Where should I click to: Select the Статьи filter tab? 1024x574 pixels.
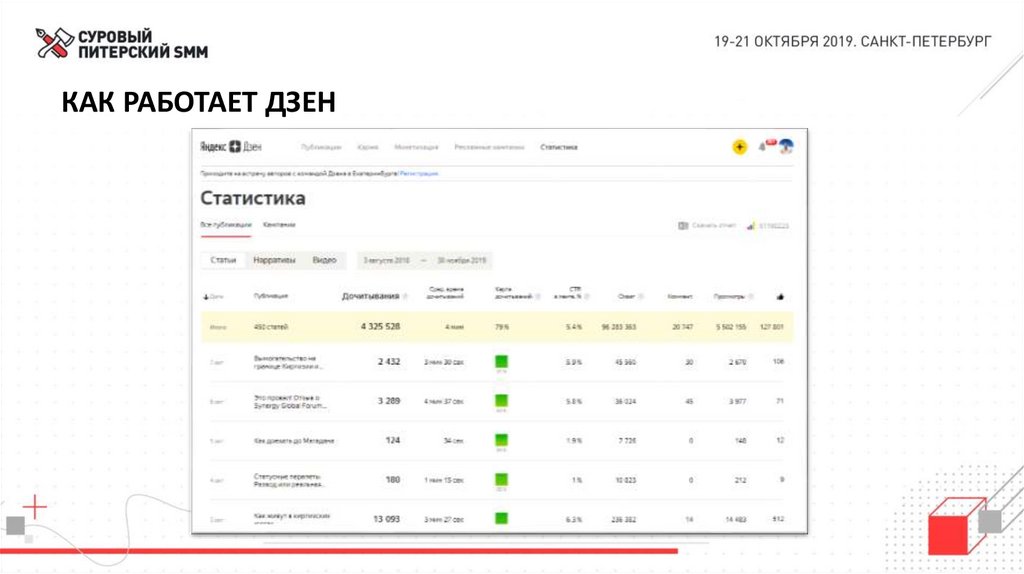[223, 260]
